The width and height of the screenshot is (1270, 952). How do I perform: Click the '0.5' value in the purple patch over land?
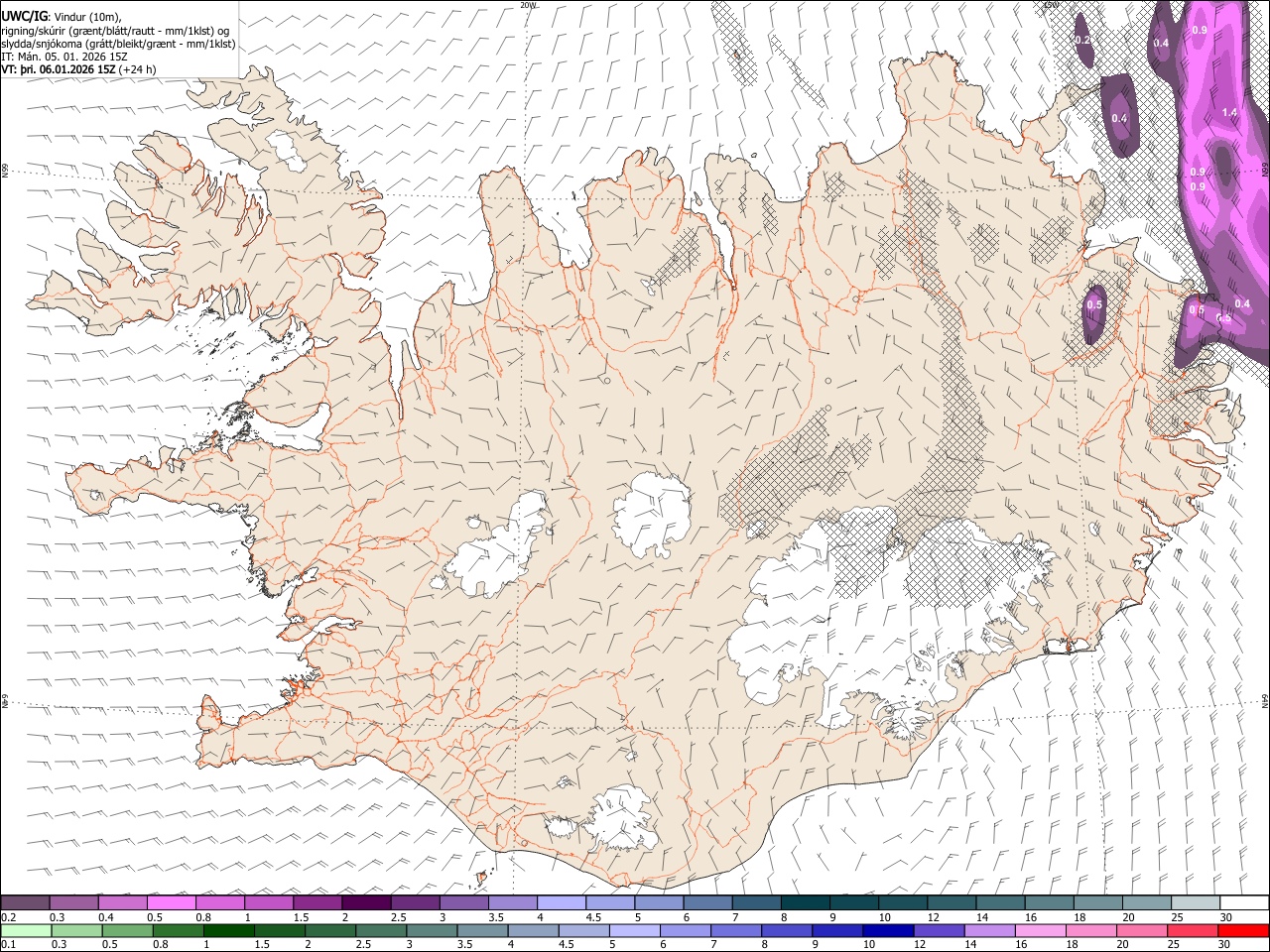(1094, 305)
